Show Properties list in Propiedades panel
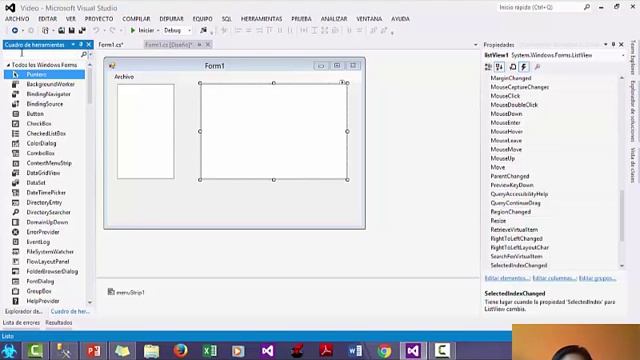Screen dimensions: 640x360 click(x=513, y=67)
